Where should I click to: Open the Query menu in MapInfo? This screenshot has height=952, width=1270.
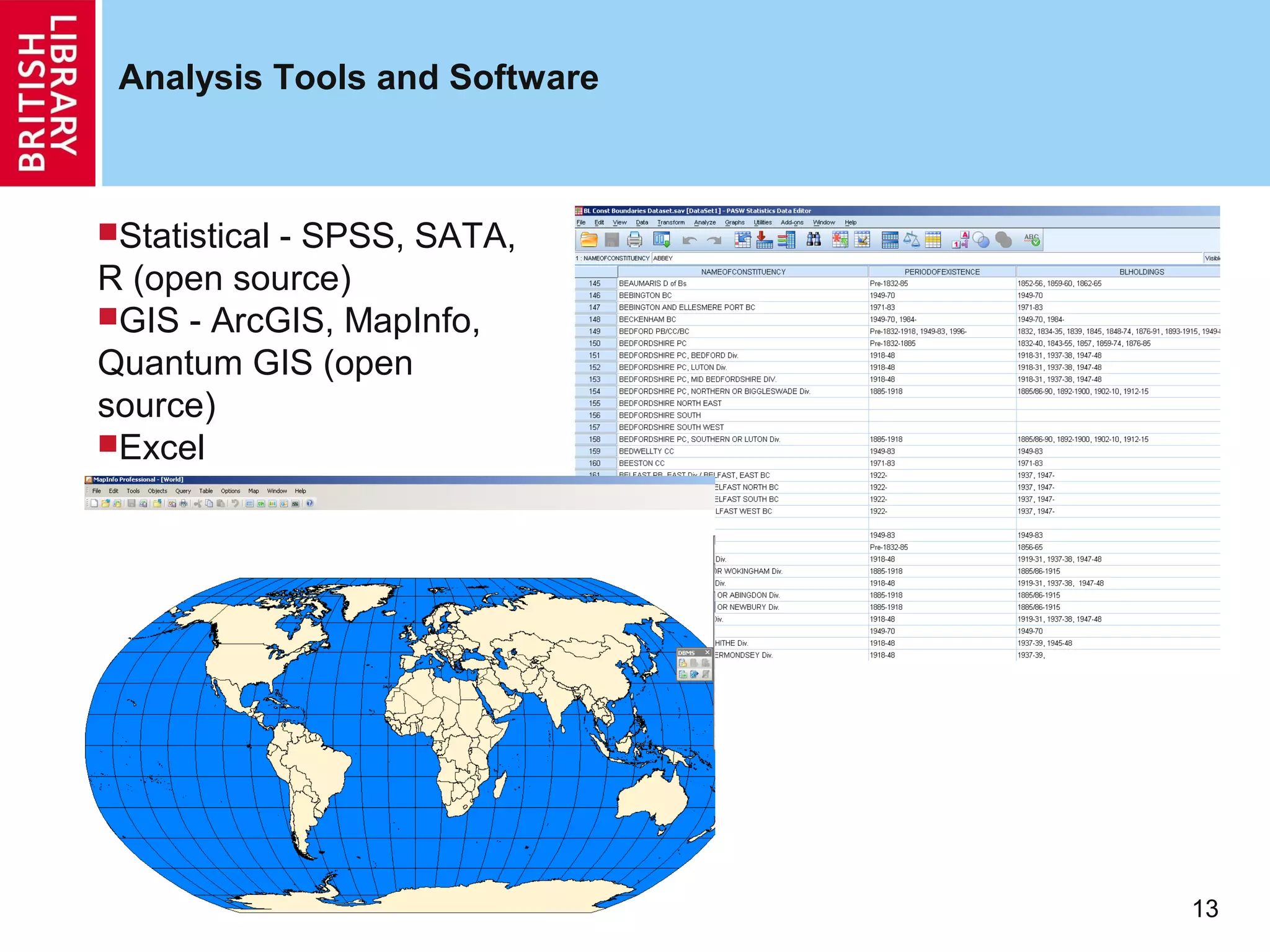pos(183,491)
